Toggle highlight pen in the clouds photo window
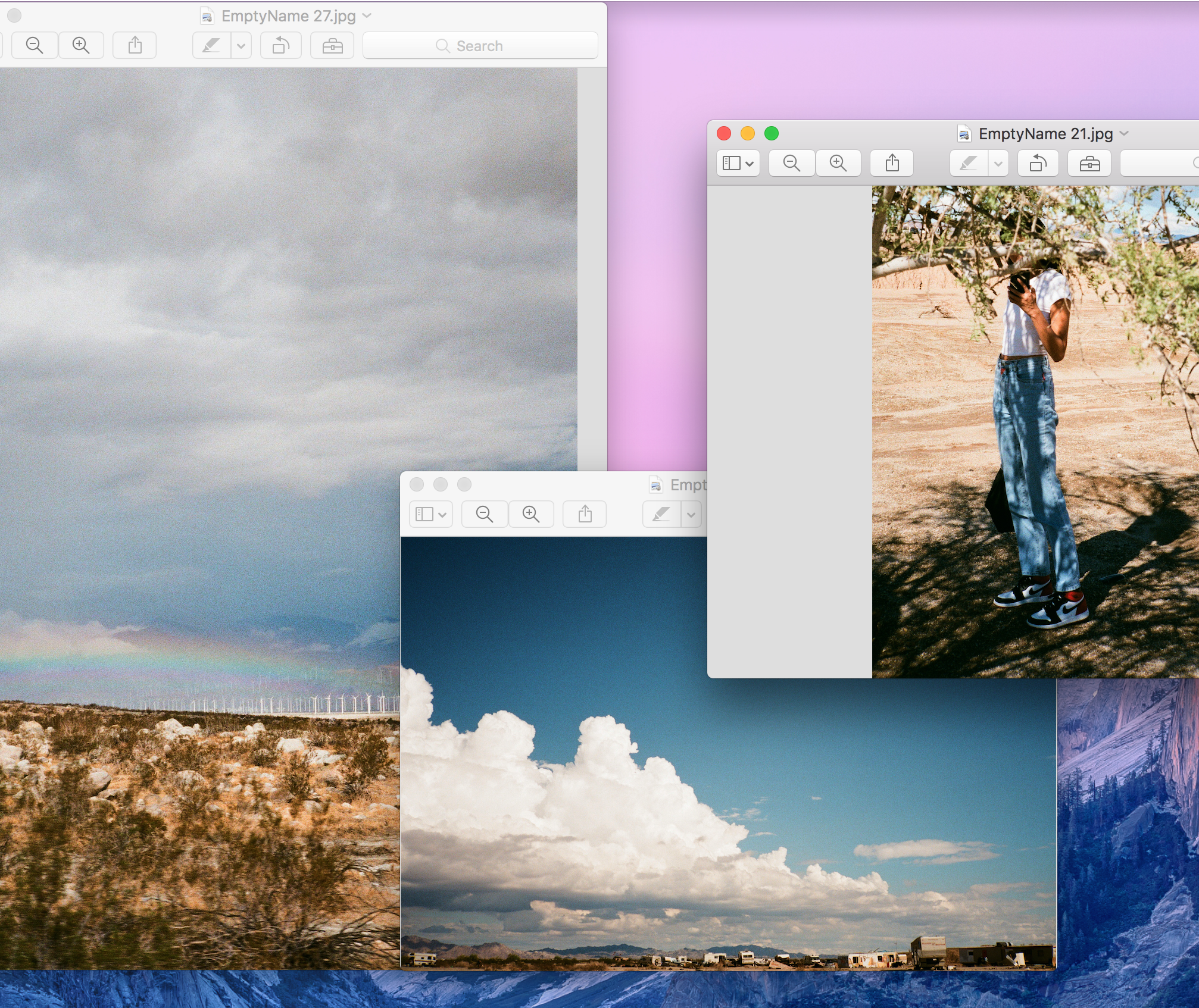Screen dimensions: 1199x1008 click(662, 514)
